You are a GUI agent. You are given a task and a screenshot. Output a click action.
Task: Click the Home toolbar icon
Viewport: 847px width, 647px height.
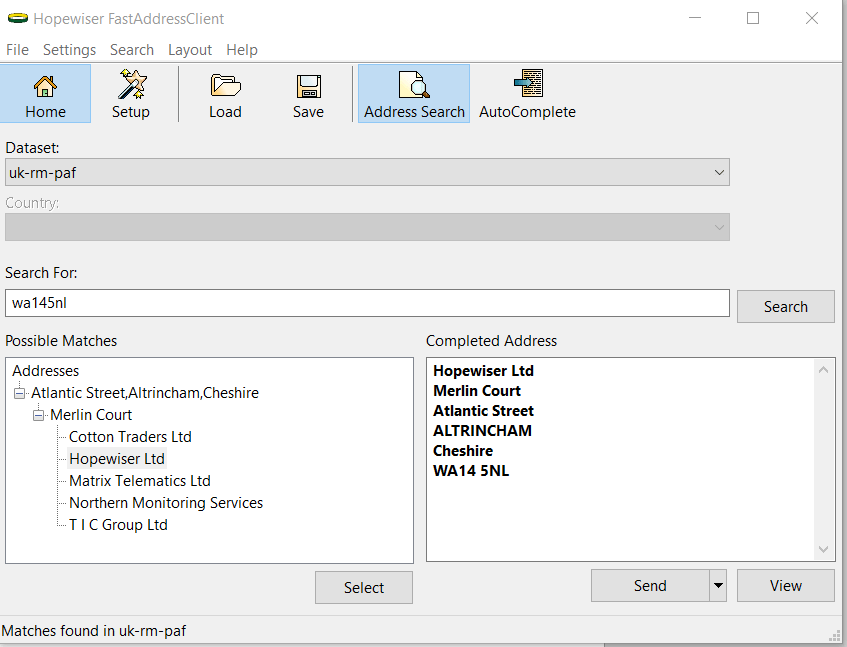coord(45,94)
